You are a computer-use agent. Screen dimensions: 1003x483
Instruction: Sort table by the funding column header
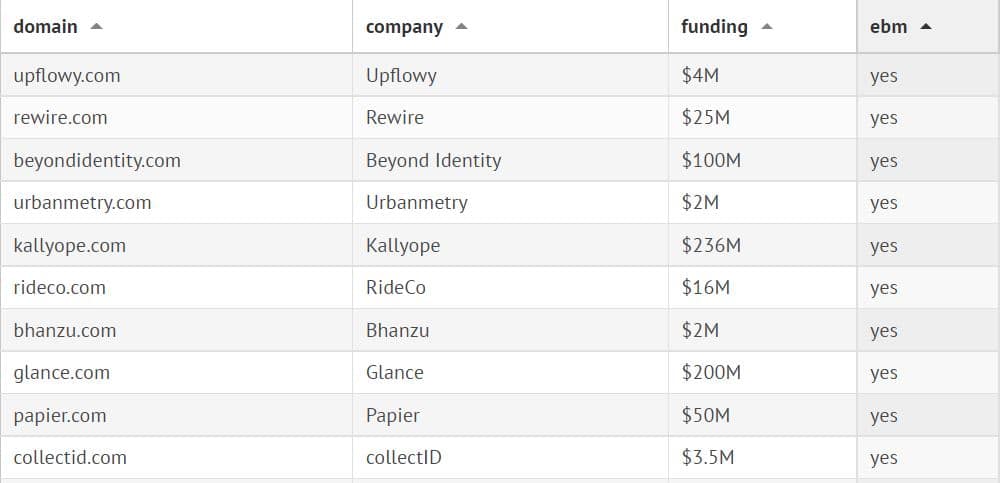pyautogui.click(x=714, y=27)
